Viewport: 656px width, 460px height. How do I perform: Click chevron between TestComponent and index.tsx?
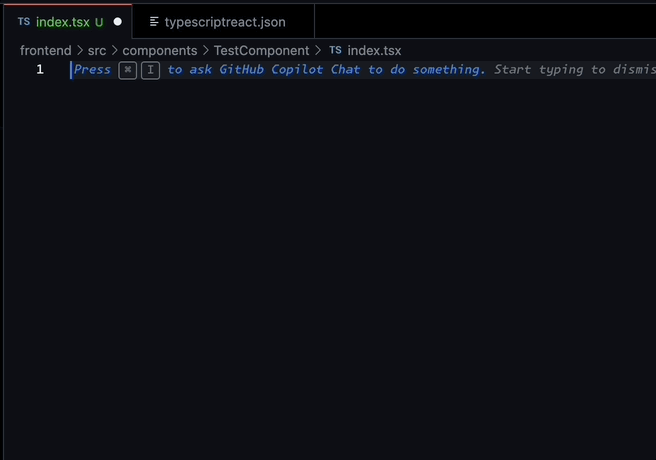point(318,51)
